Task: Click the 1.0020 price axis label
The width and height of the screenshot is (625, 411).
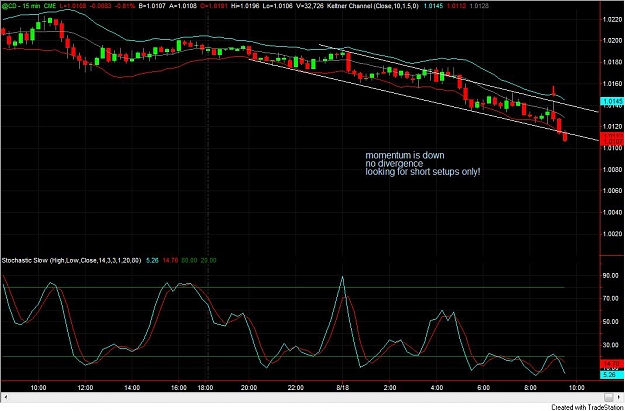Action: click(x=613, y=234)
